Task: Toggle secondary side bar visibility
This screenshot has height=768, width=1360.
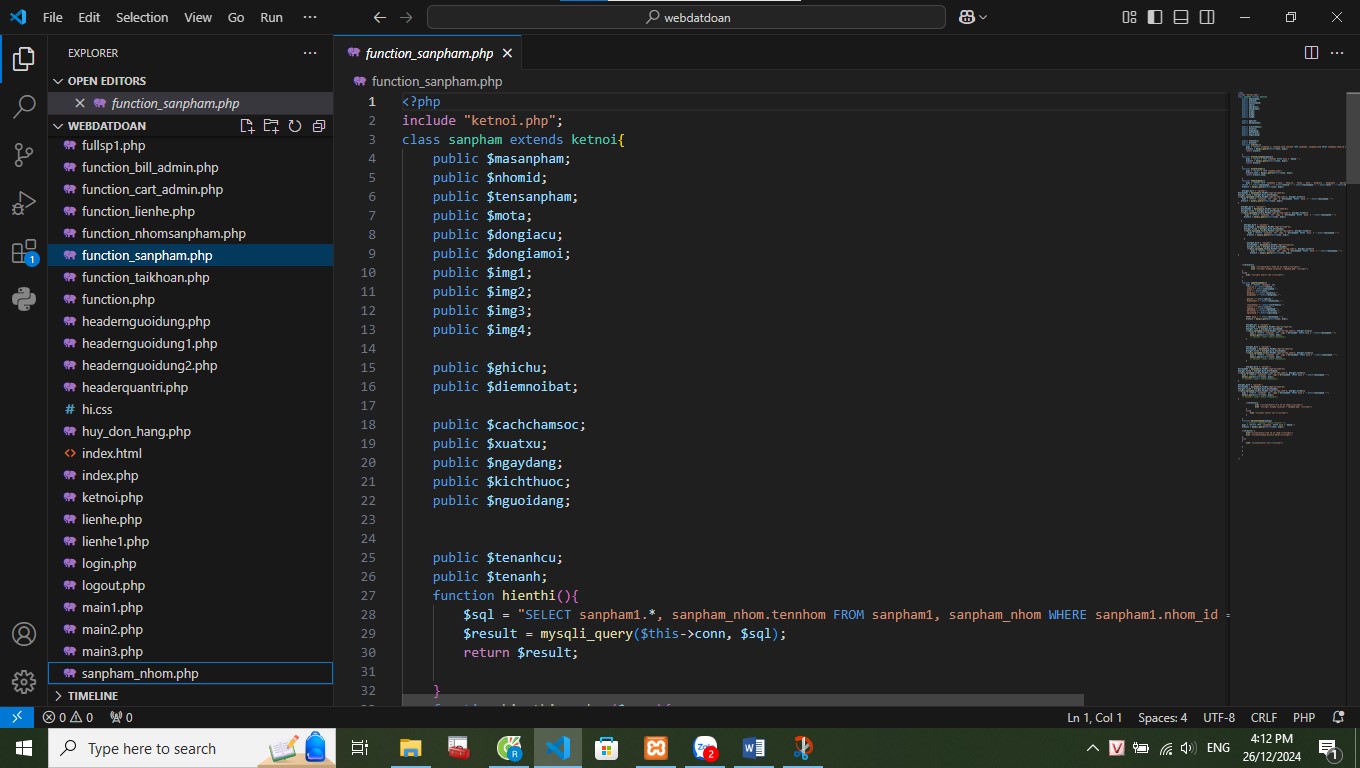Action: (x=1207, y=17)
